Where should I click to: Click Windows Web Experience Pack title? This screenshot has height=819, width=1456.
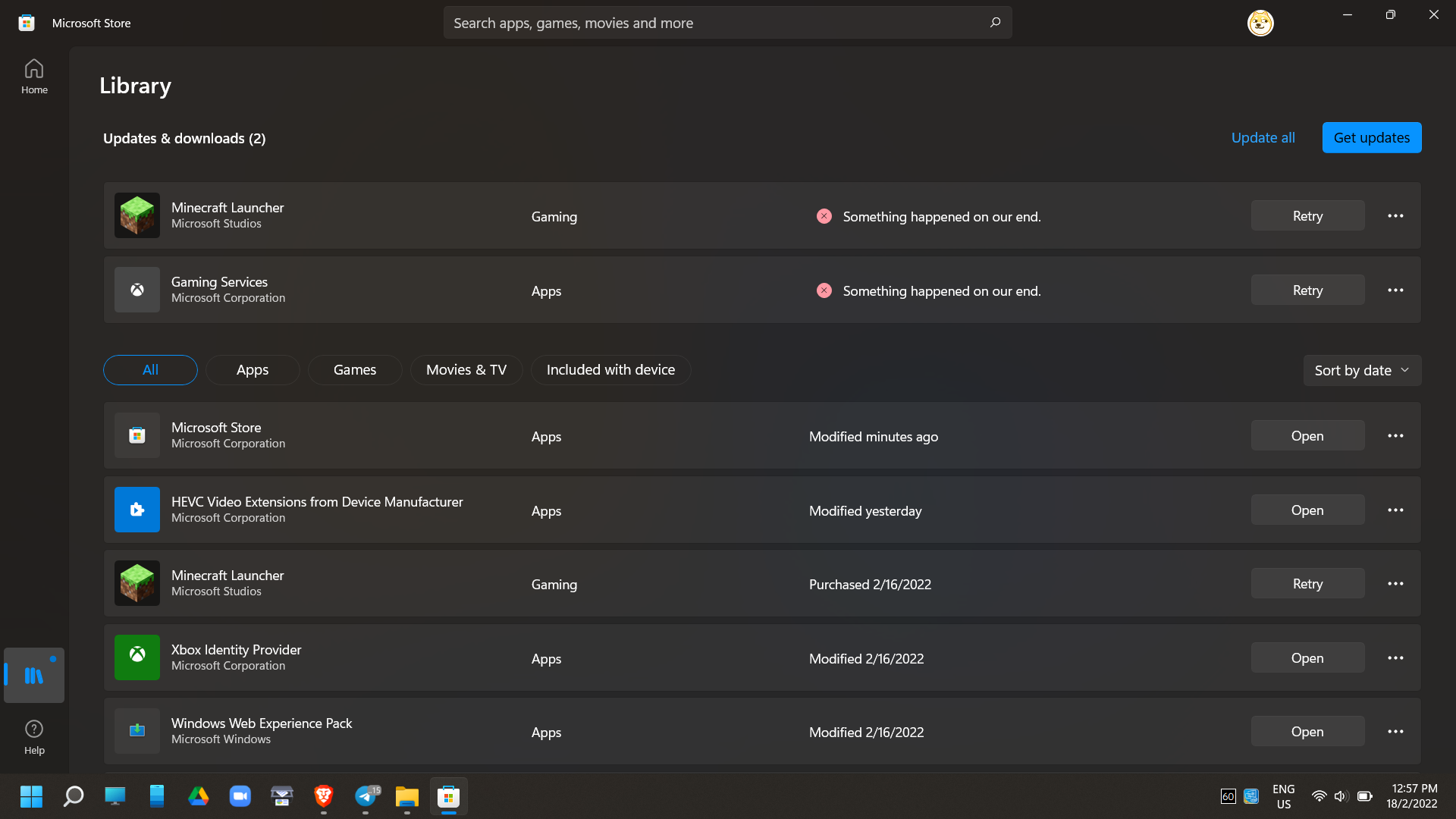[x=262, y=723]
